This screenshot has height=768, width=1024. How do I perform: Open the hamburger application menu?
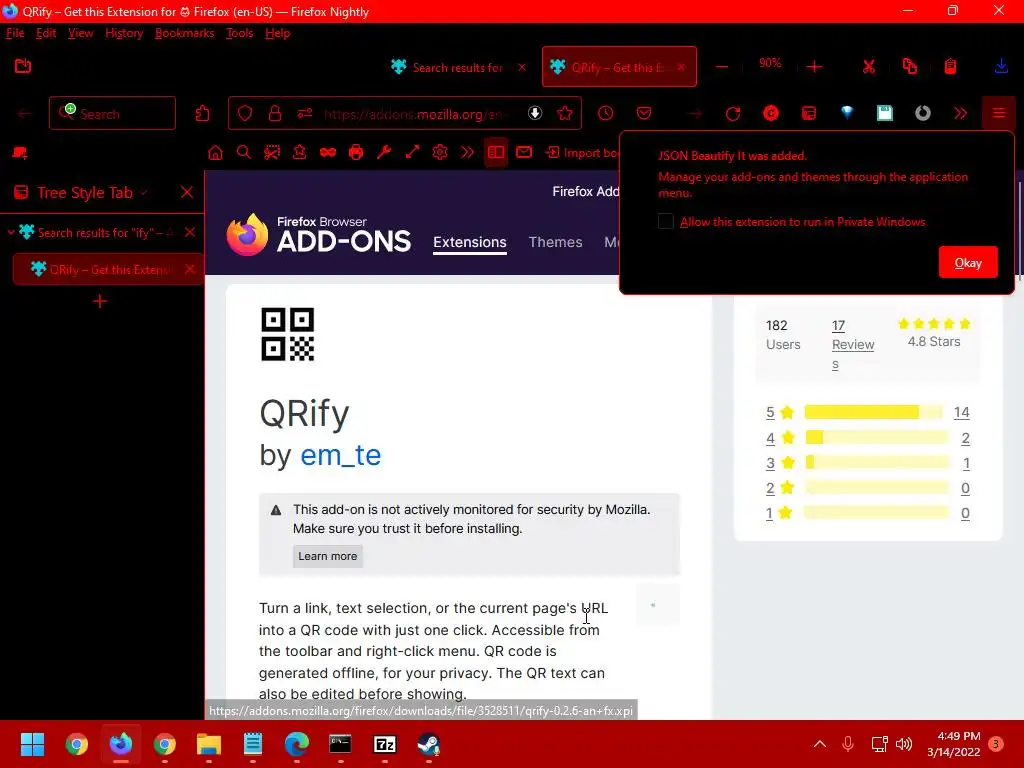[999, 113]
